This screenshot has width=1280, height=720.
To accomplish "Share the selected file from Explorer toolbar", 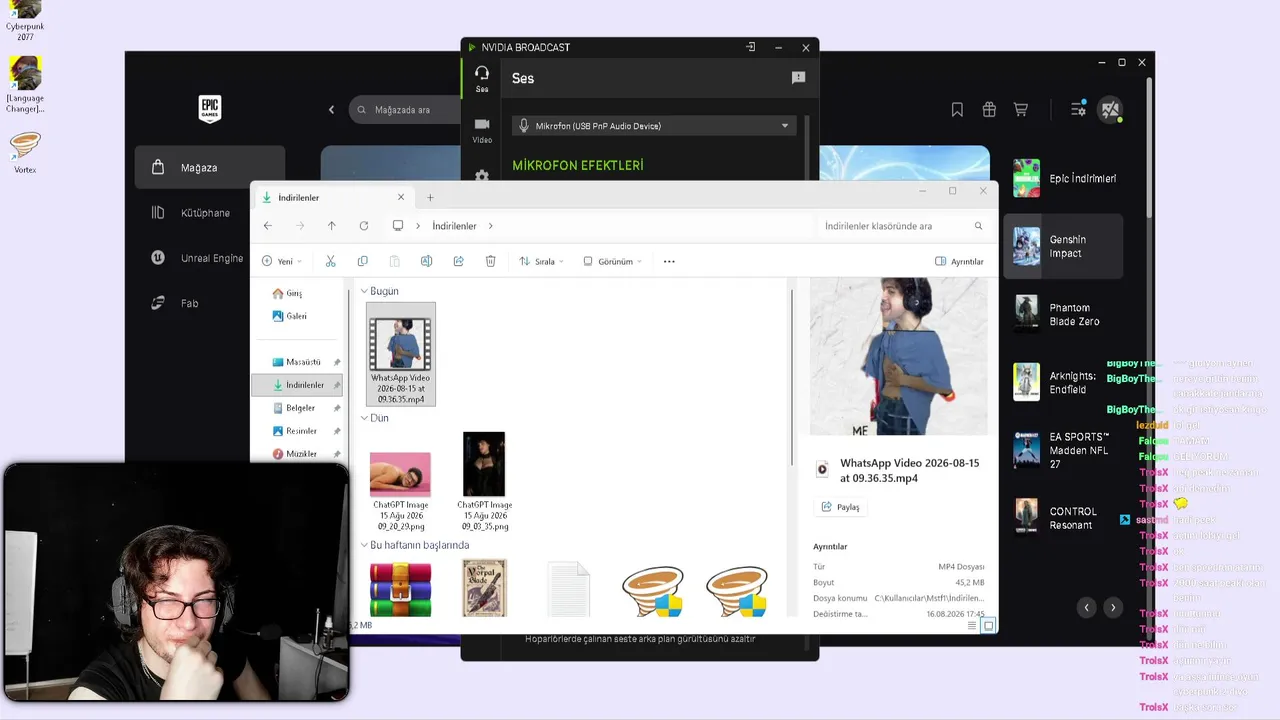I will pyautogui.click(x=458, y=261).
